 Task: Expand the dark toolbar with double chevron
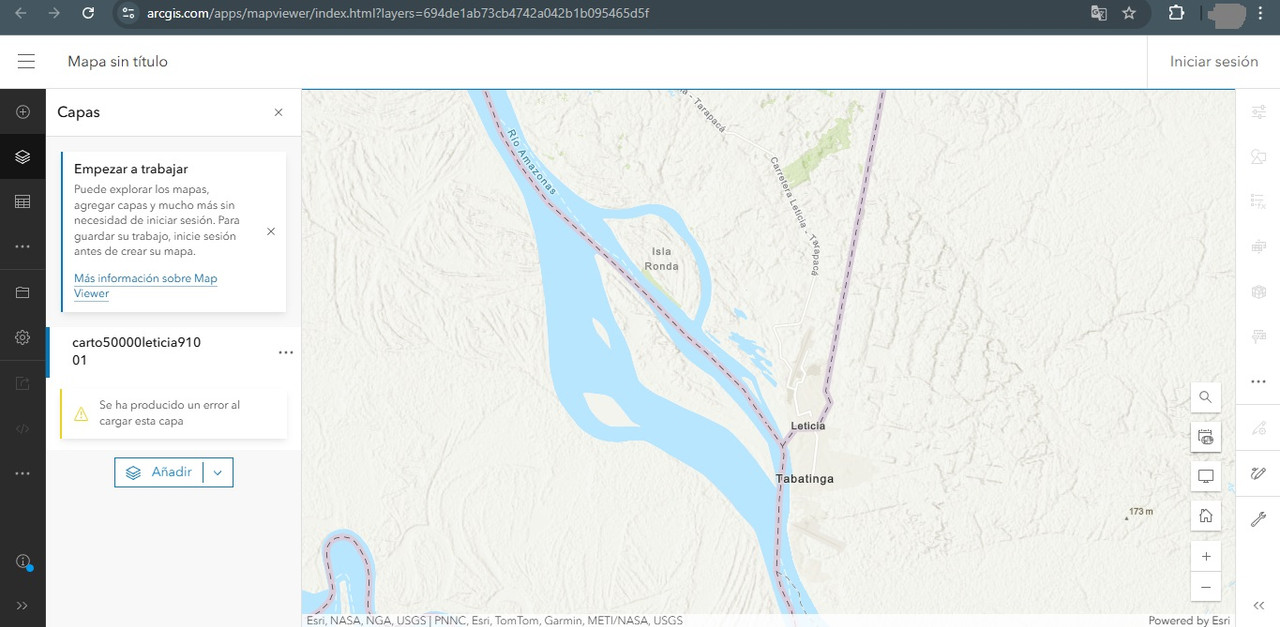point(23,605)
